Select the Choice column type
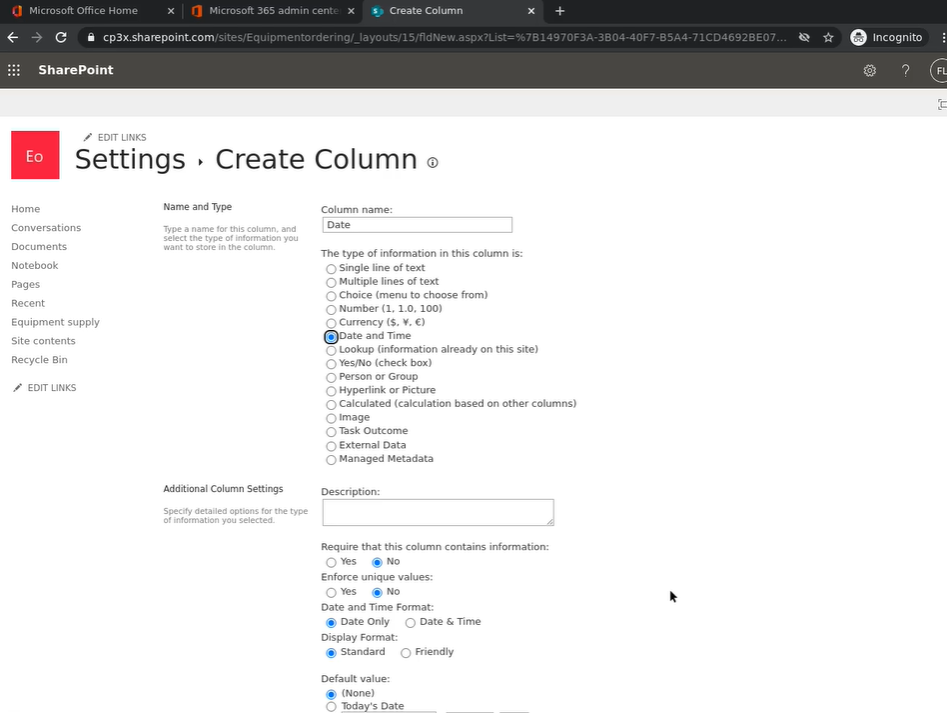This screenshot has height=713, width=947. [x=331, y=296]
